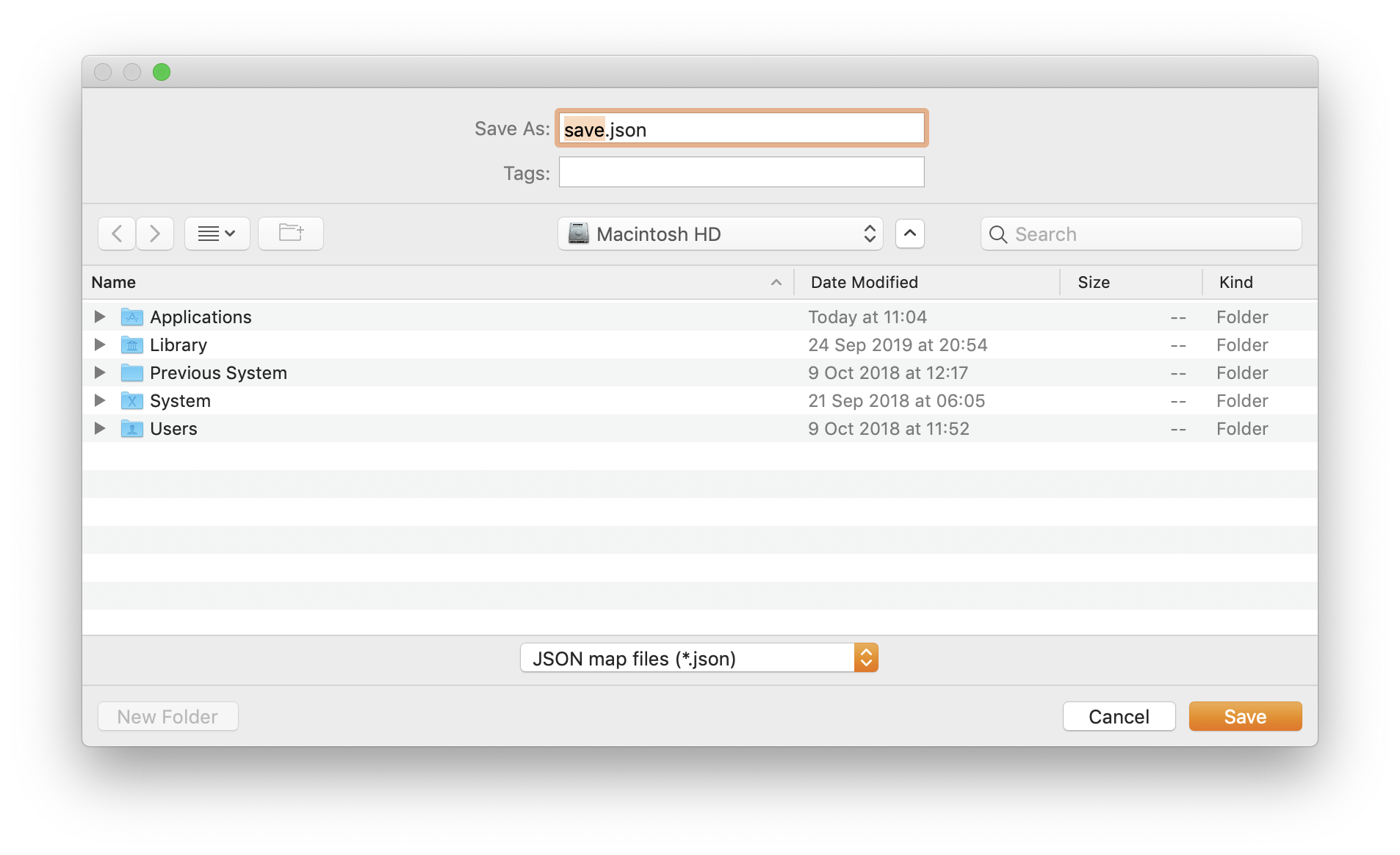Click the green zoom window button
The image size is (1400, 855).
(162, 72)
